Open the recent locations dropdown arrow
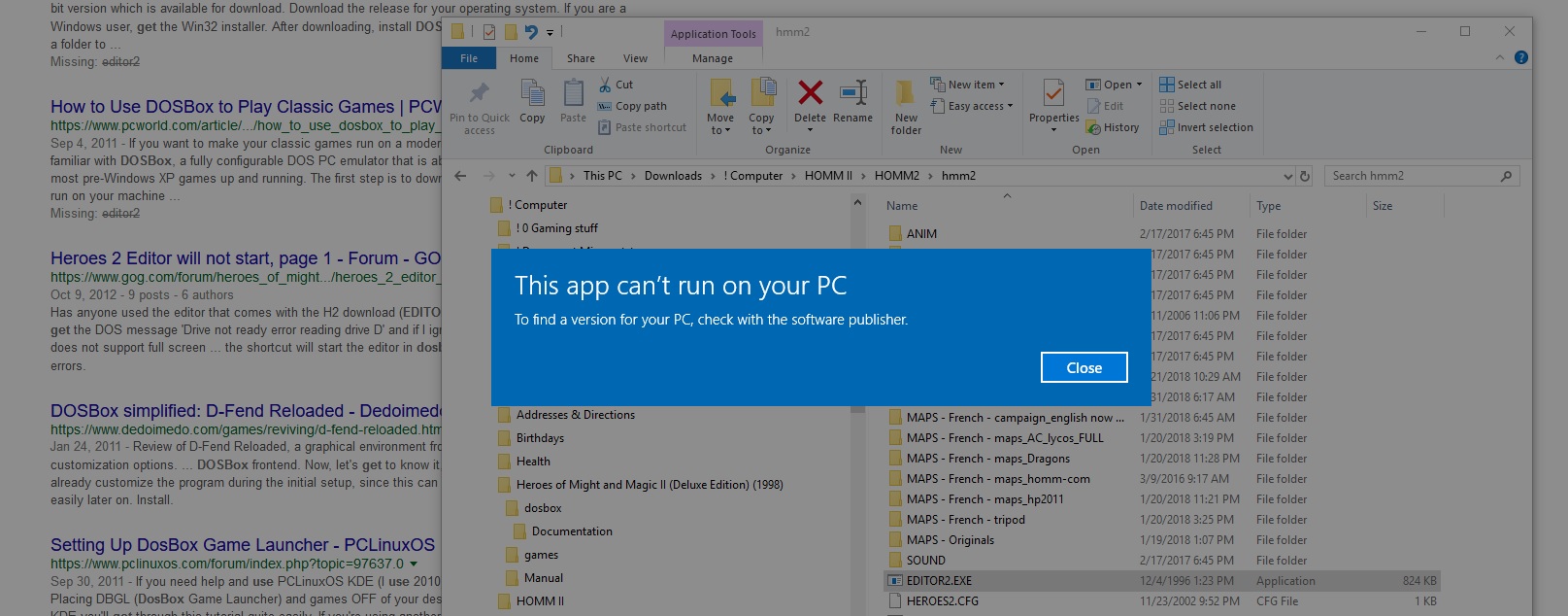This screenshot has height=616, width=1568. pyautogui.click(x=510, y=176)
